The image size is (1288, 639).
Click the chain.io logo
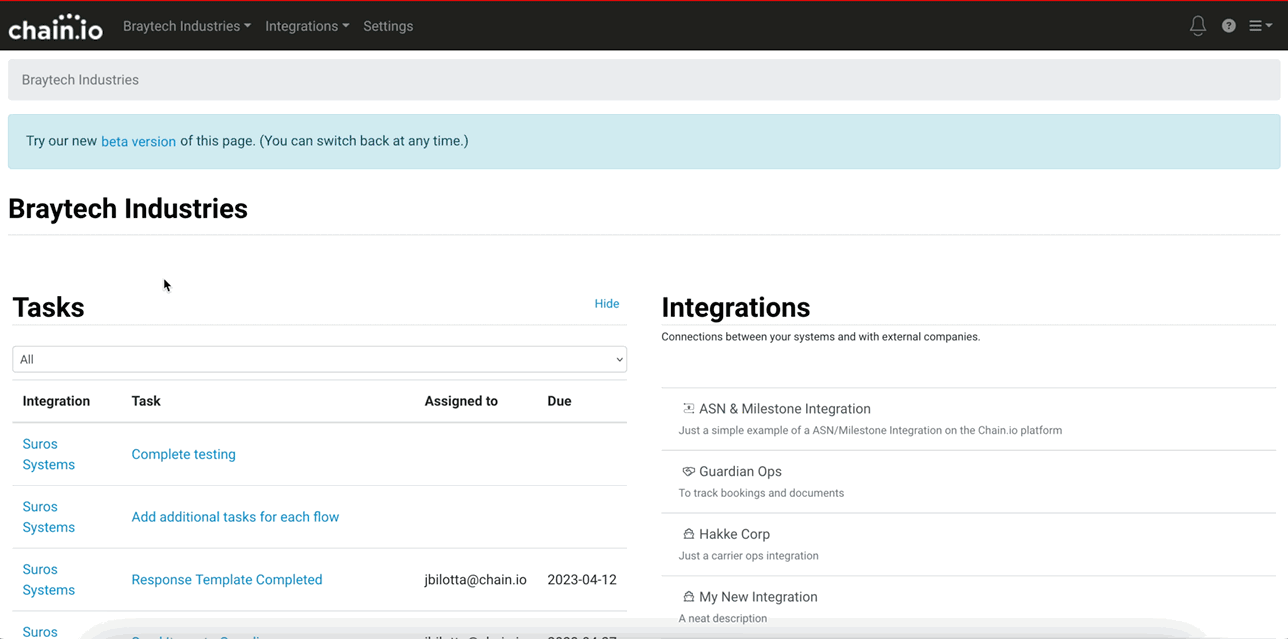click(x=55, y=26)
